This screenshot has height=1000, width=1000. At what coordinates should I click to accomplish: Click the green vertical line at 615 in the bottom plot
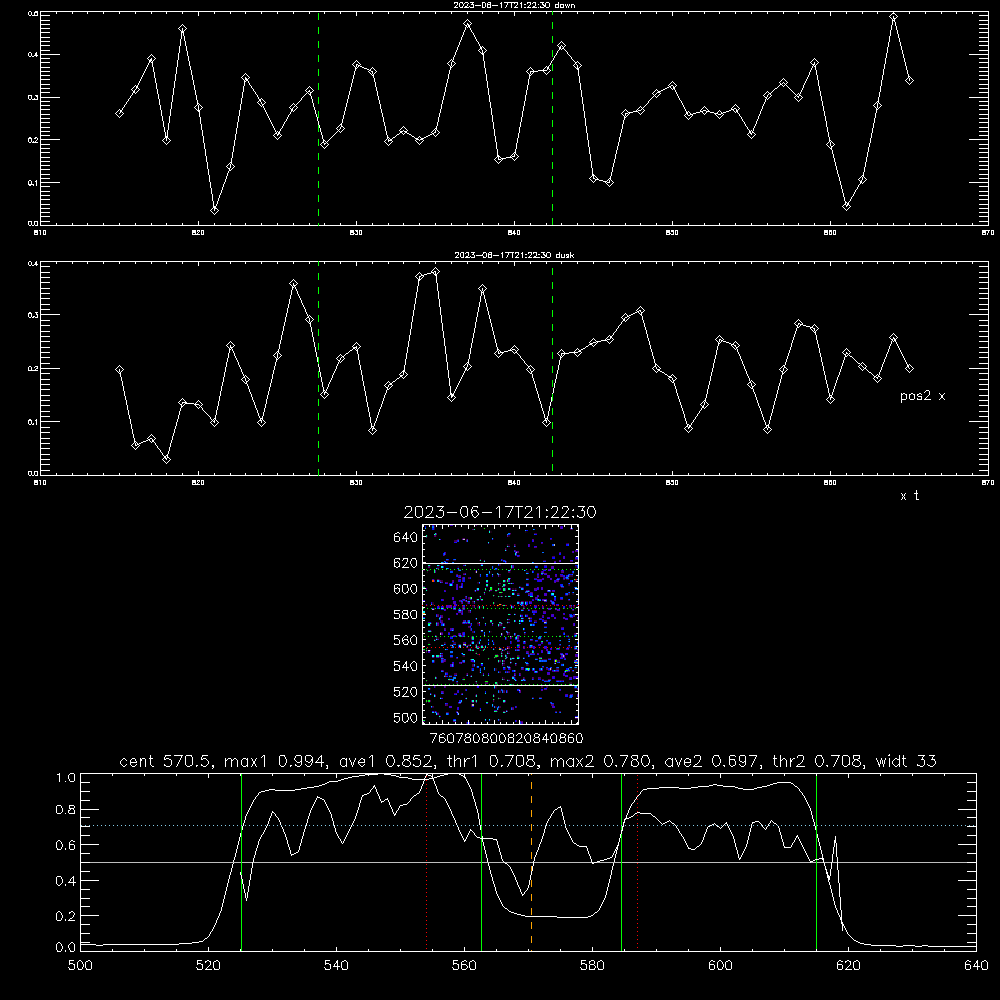(816, 861)
